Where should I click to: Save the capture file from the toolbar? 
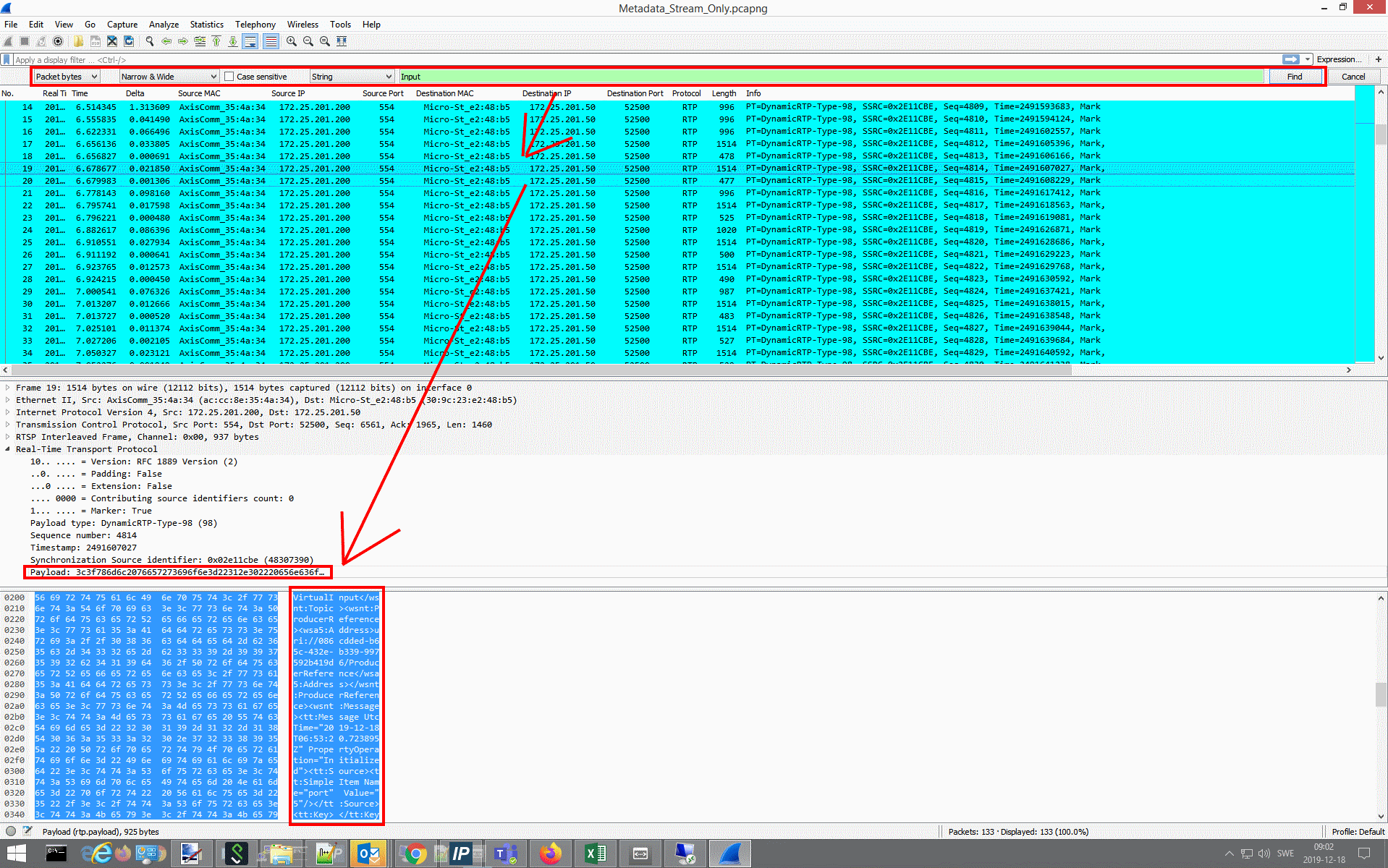click(95, 41)
